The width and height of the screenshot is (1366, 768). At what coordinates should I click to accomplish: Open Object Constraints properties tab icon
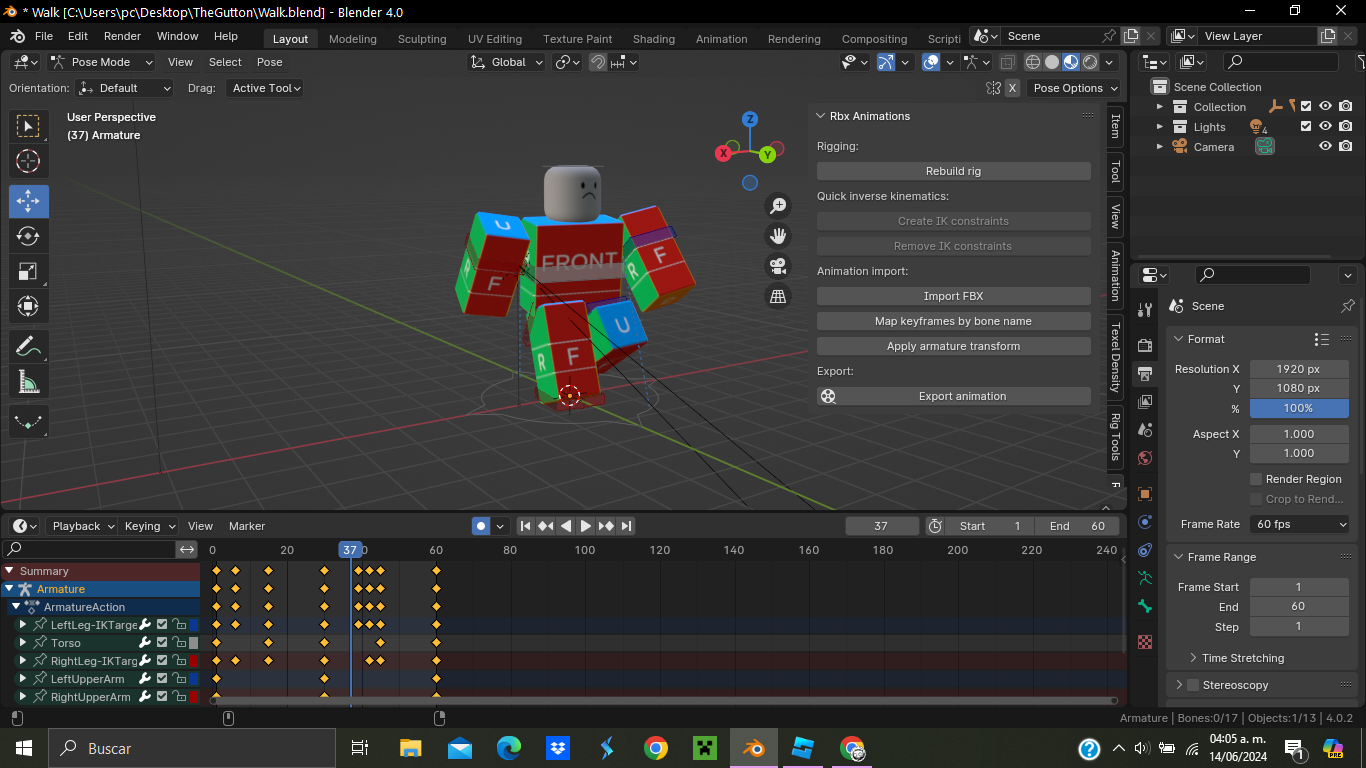coord(1145,550)
